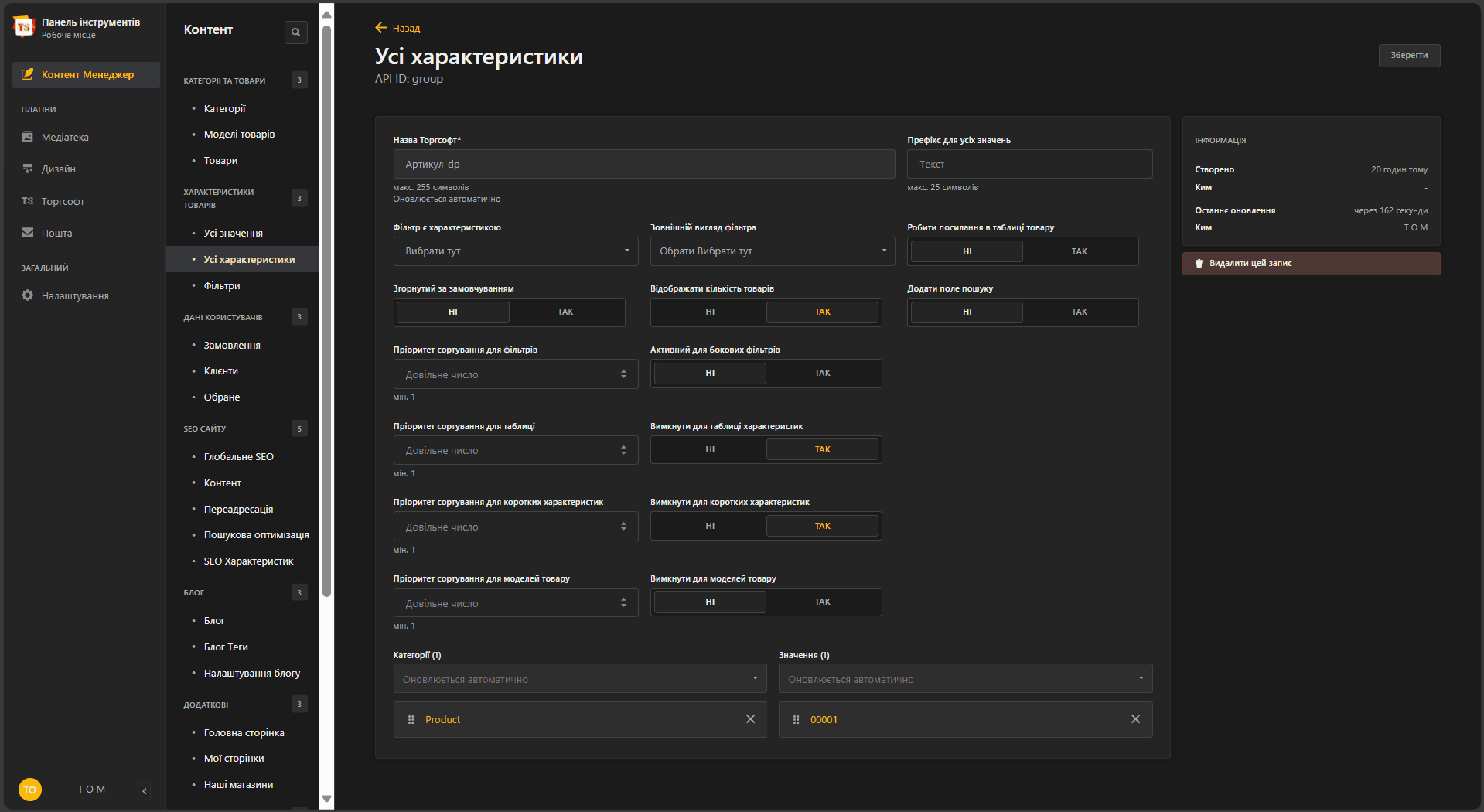Grab the drag handle next to 00001
The width and height of the screenshot is (1484, 812).
[x=797, y=719]
